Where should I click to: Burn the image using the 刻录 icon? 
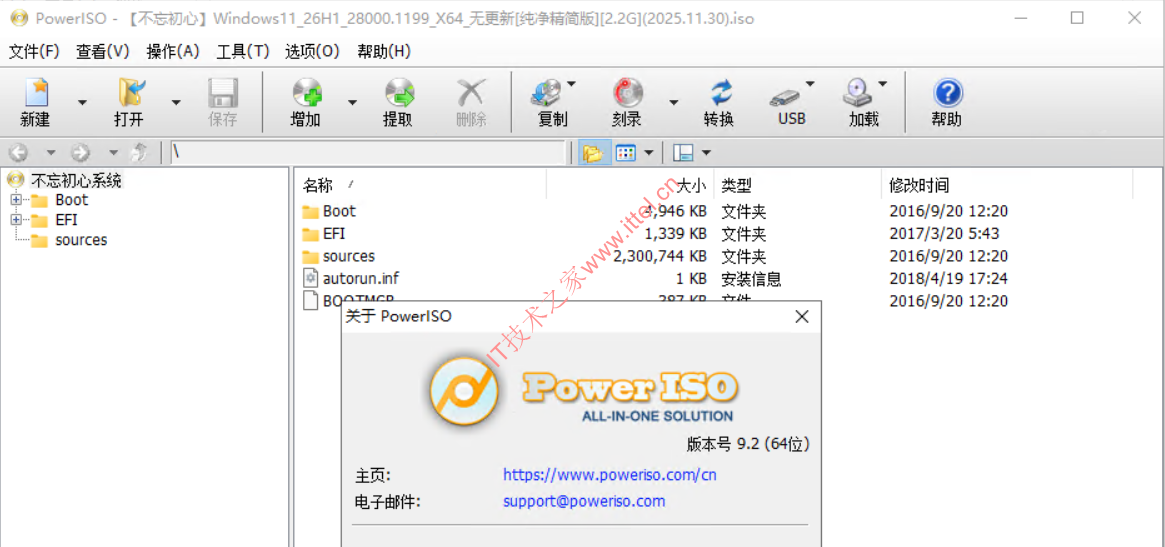(627, 102)
